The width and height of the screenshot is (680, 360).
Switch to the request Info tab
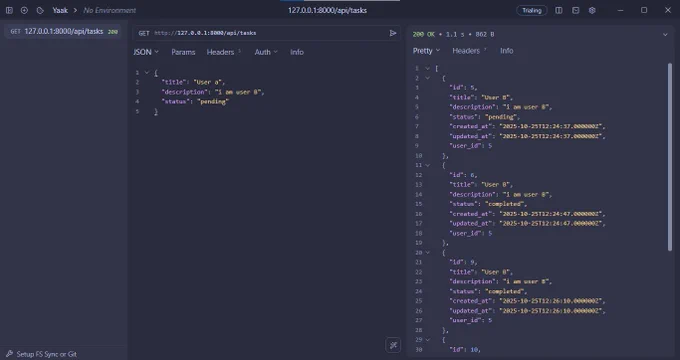(x=297, y=52)
